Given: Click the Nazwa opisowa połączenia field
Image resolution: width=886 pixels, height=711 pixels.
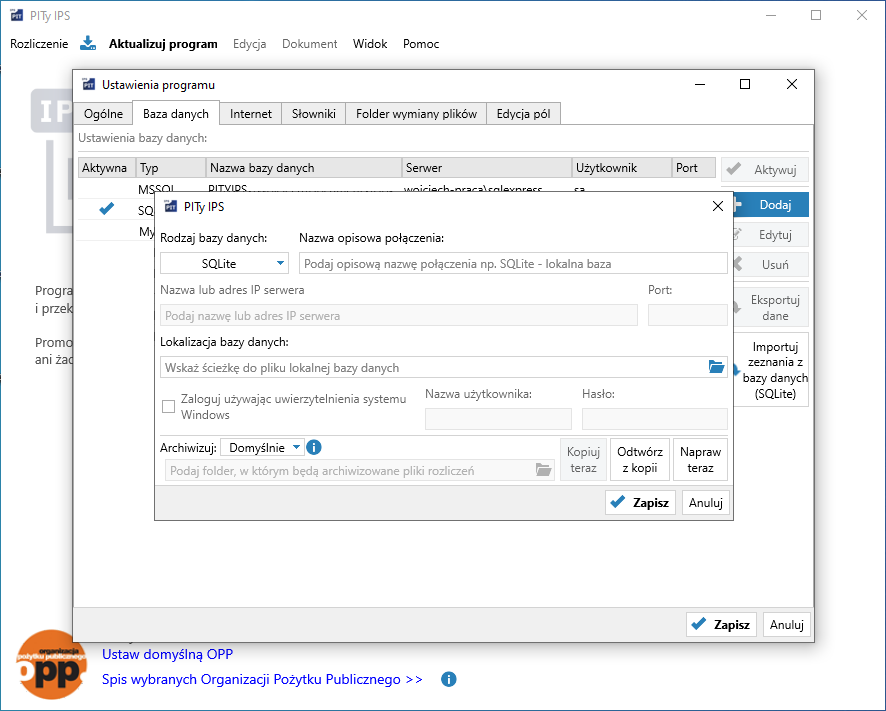Looking at the screenshot, I should coord(513,263).
